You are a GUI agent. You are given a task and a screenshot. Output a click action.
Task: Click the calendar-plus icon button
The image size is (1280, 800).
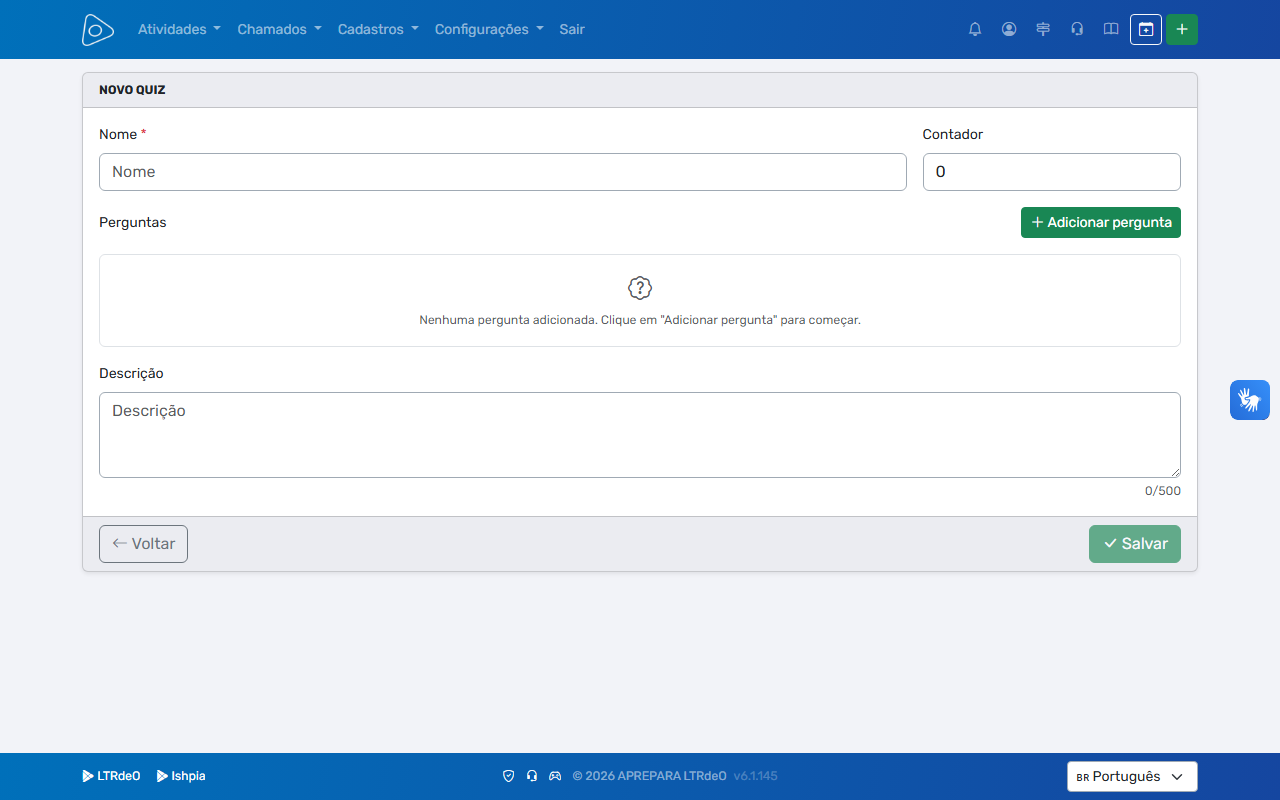[x=1146, y=29]
